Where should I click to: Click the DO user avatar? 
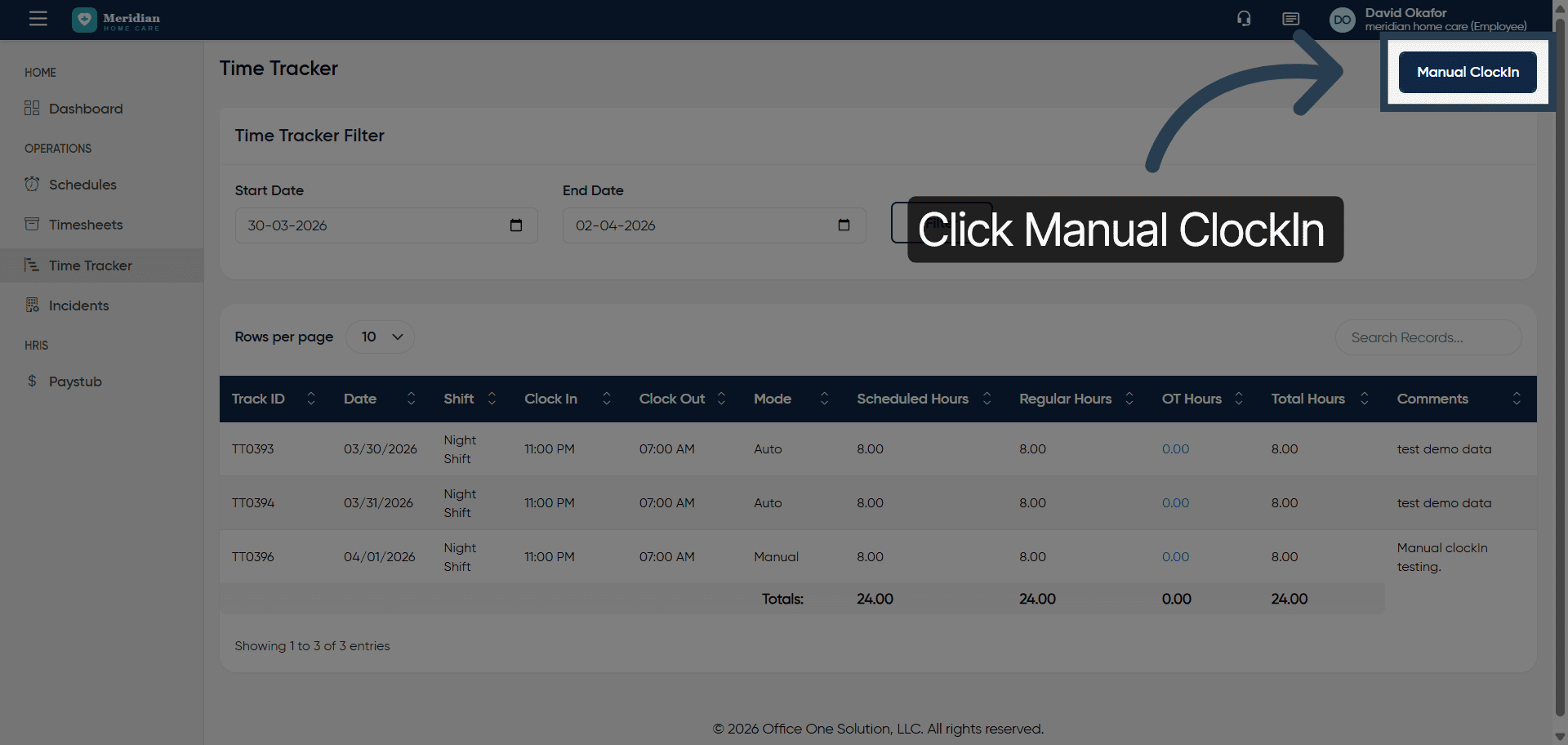(x=1342, y=20)
